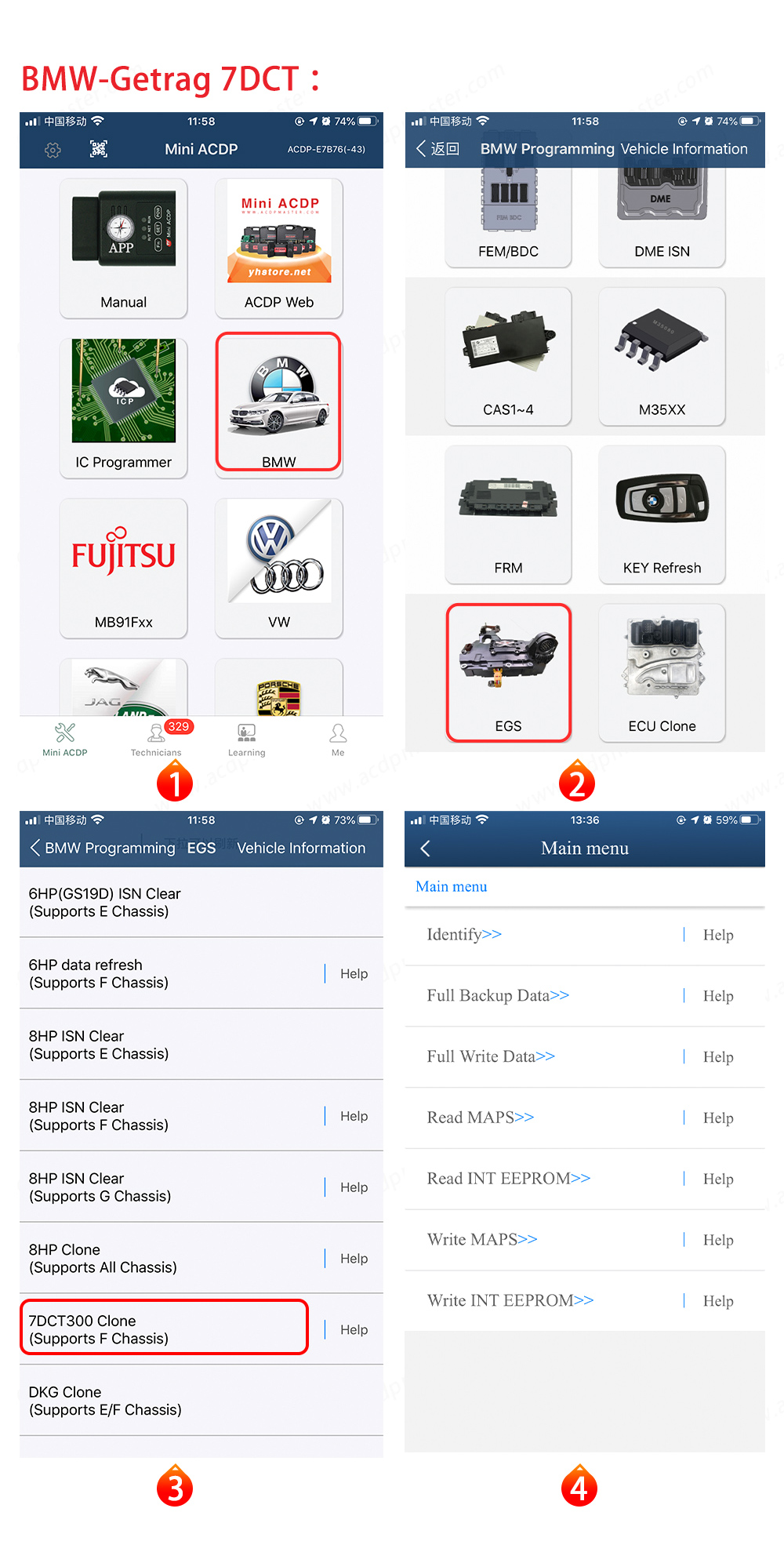
Task: Select the ECU Clone module icon
Action: [662, 673]
